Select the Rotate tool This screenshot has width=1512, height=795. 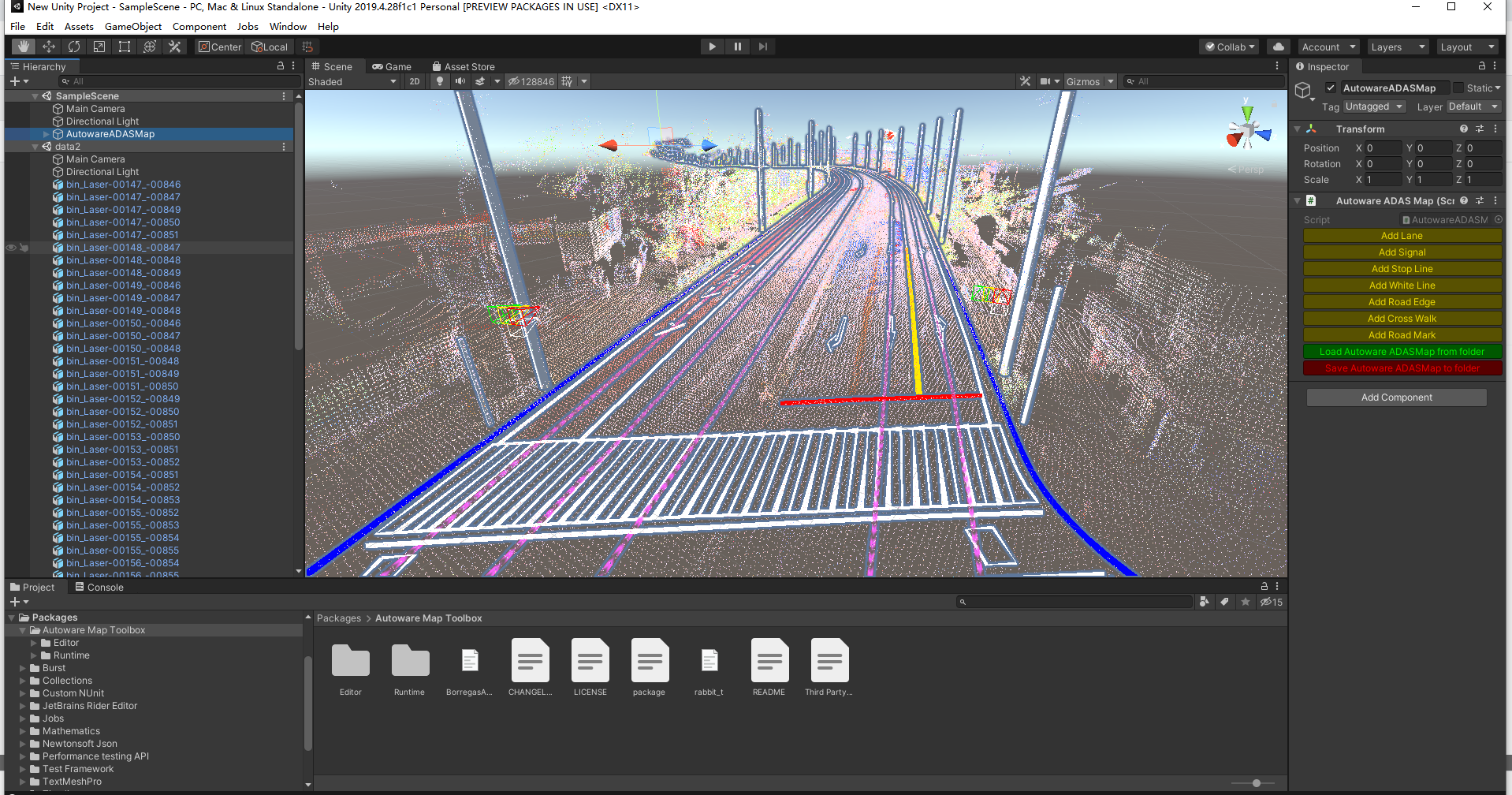(x=73, y=47)
